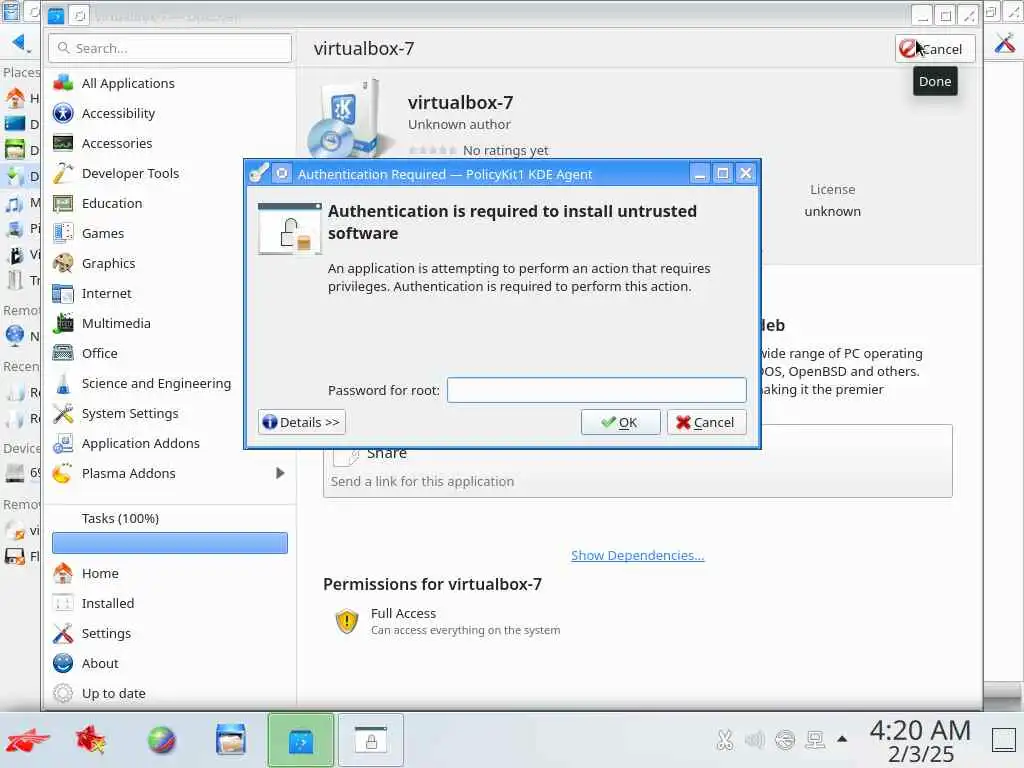View Installed applications list
This screenshot has height=768, width=1024.
tap(170, 603)
